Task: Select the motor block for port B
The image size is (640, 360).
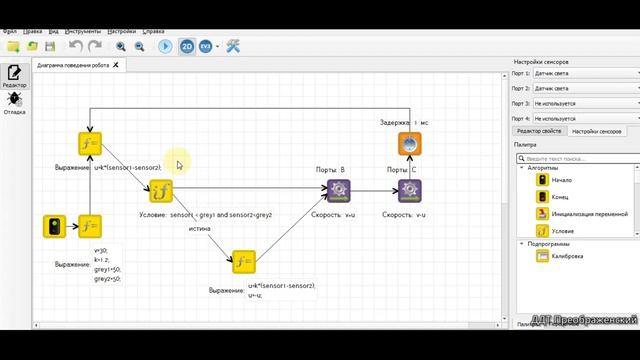Action: point(338,191)
